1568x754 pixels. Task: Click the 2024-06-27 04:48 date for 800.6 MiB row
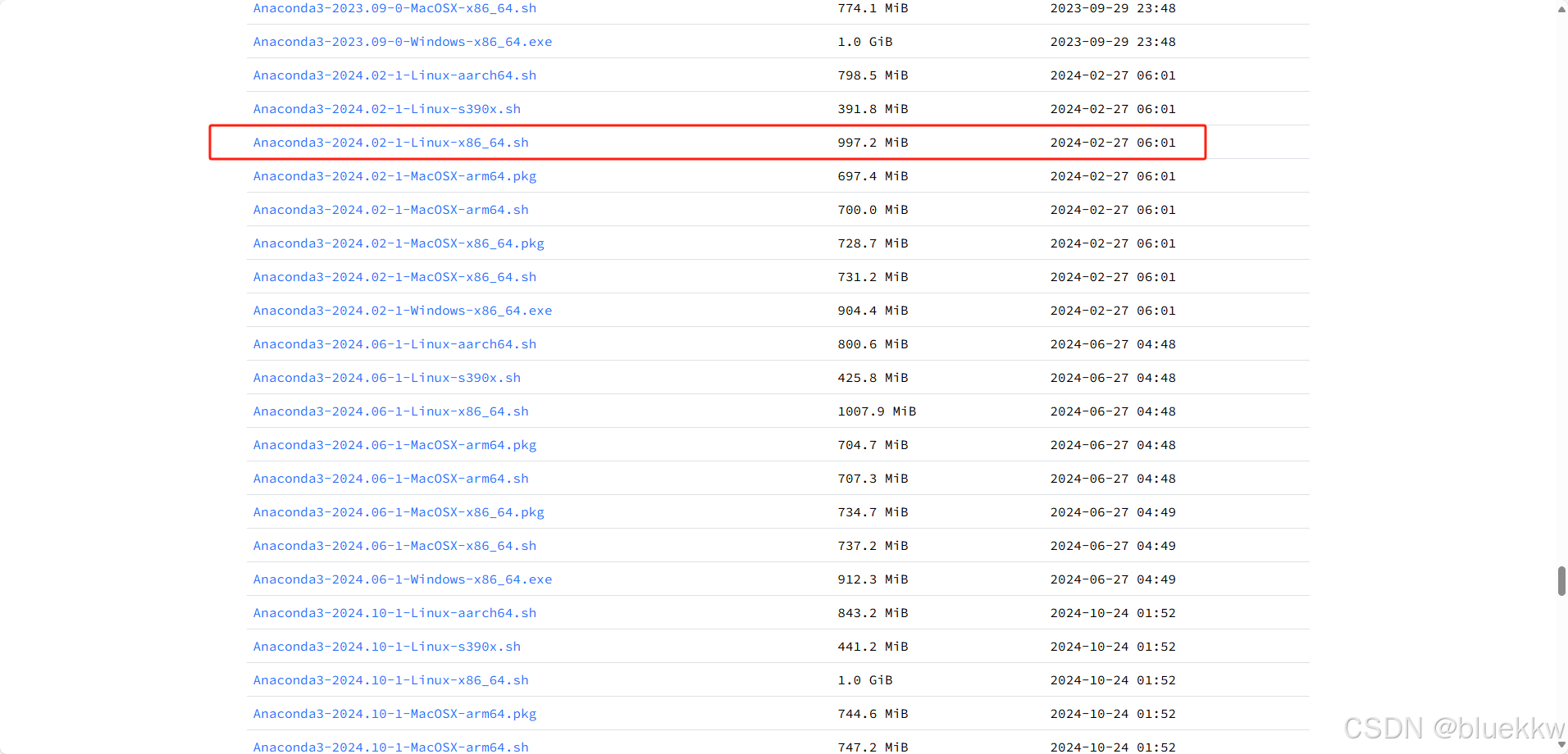[1113, 344]
